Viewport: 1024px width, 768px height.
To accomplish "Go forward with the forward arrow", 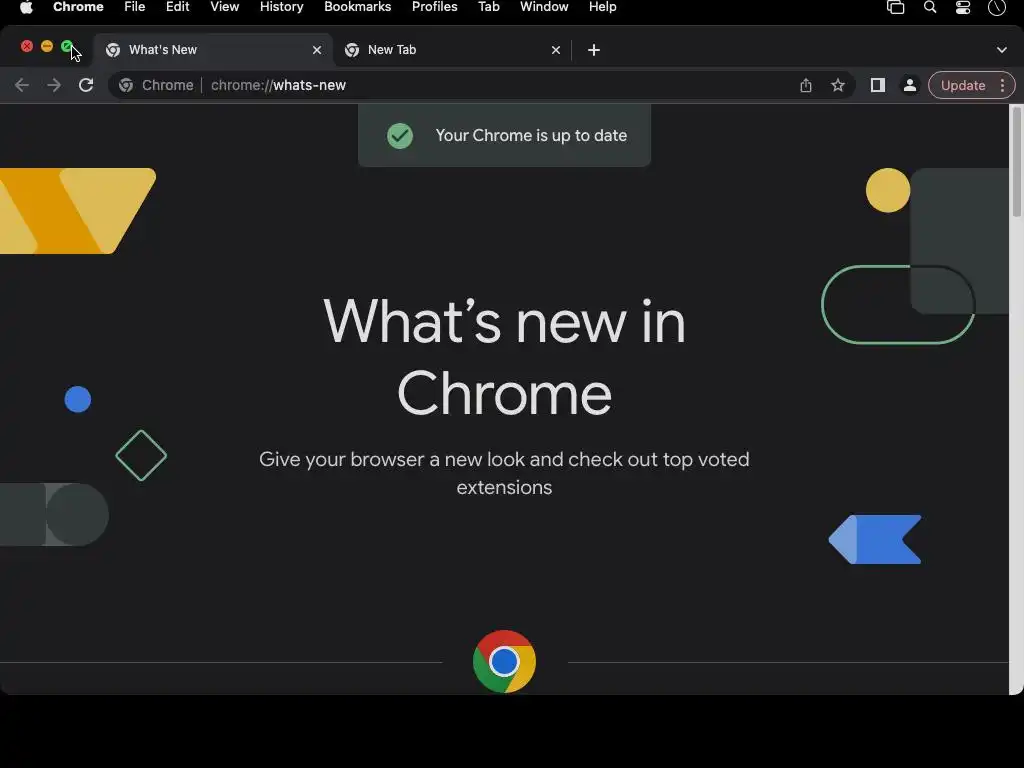I will pos(54,85).
